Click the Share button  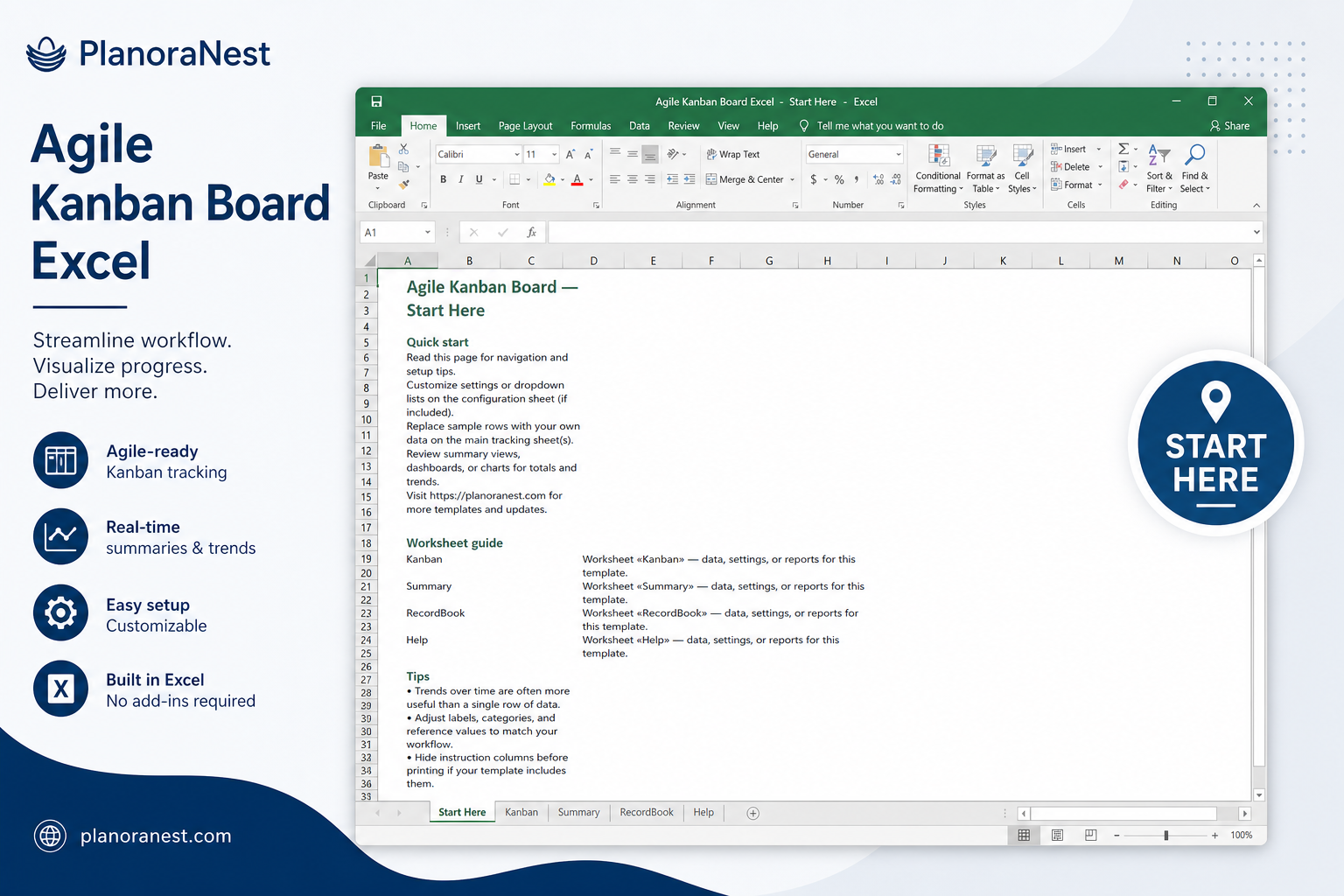1229,126
